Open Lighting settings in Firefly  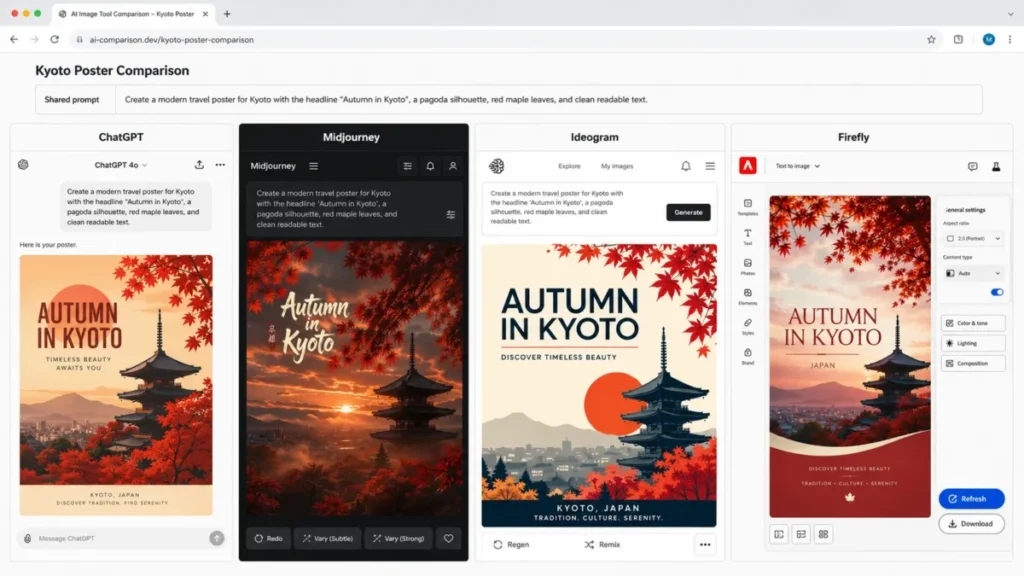[973, 343]
